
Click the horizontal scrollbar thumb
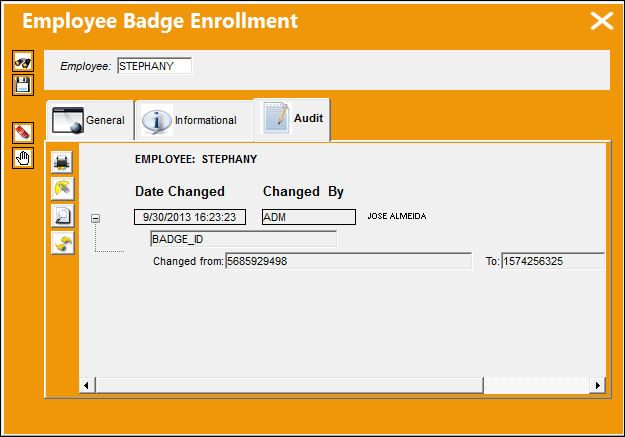(x=289, y=385)
